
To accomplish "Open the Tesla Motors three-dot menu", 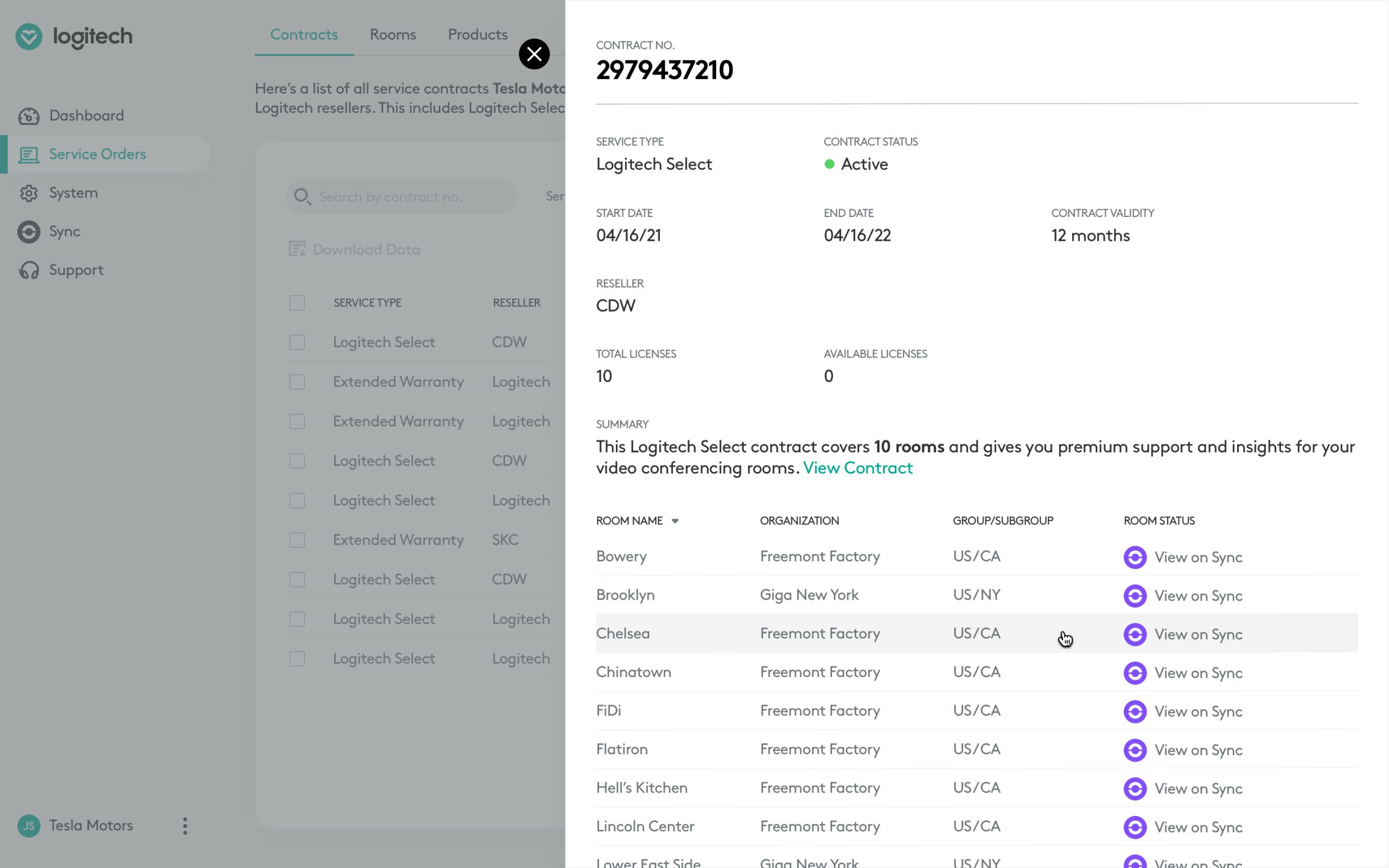I will (185, 826).
